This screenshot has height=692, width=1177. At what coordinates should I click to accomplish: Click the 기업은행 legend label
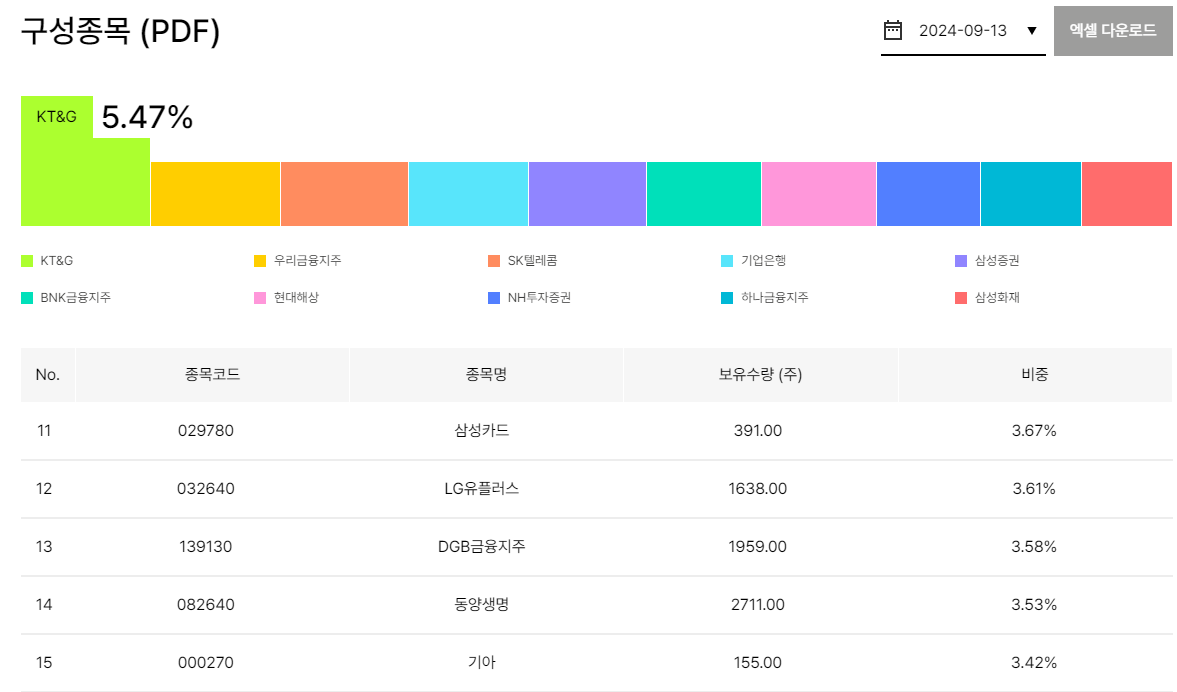[763, 260]
